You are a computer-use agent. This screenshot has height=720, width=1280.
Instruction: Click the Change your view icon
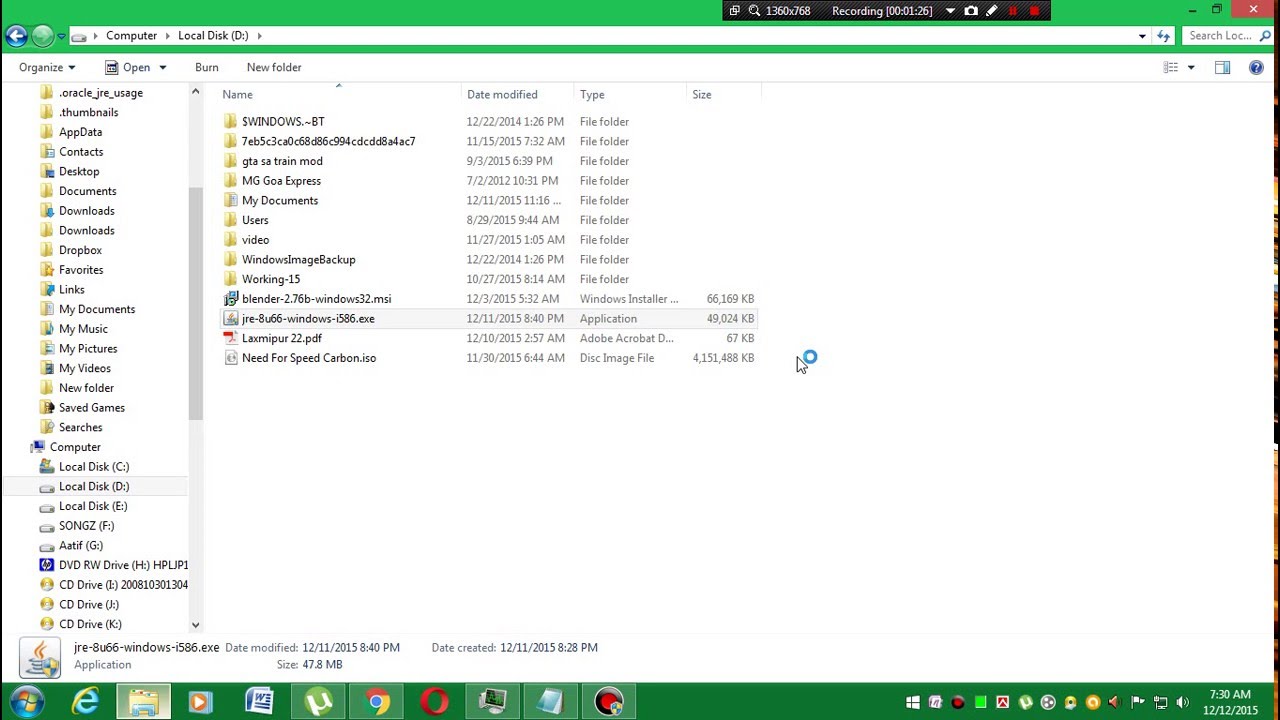pyautogui.click(x=1171, y=67)
